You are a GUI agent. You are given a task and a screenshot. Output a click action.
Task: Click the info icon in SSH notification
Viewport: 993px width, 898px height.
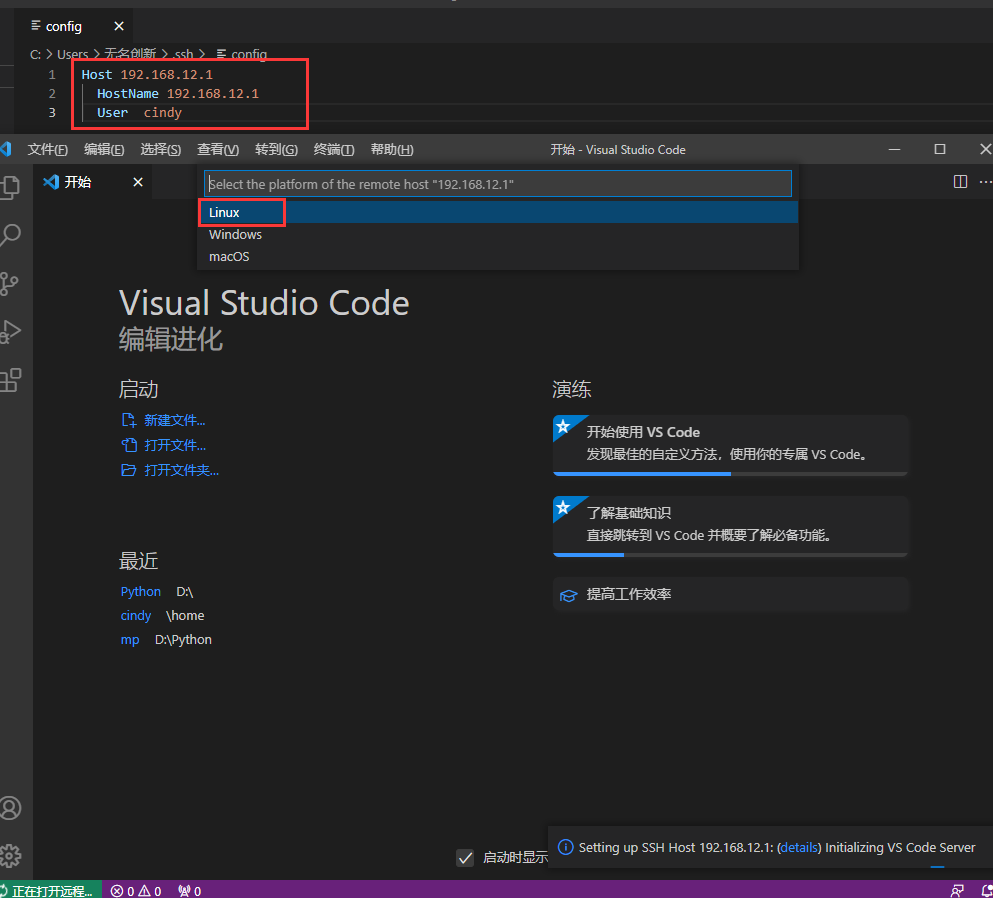[x=566, y=847]
